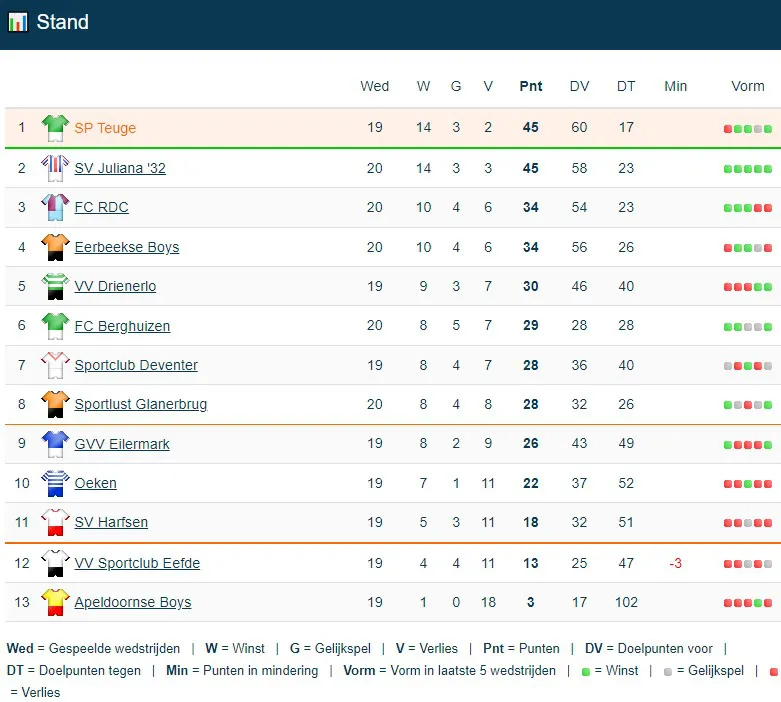Open the VV Drienerlo team page
Viewport: 781px width, 702px height.
pos(115,286)
